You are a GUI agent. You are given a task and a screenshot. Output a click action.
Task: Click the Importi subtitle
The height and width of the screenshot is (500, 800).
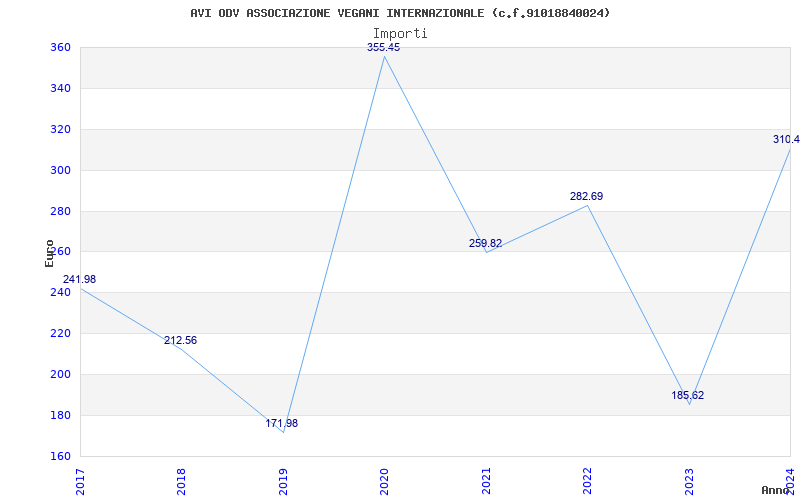tap(400, 34)
